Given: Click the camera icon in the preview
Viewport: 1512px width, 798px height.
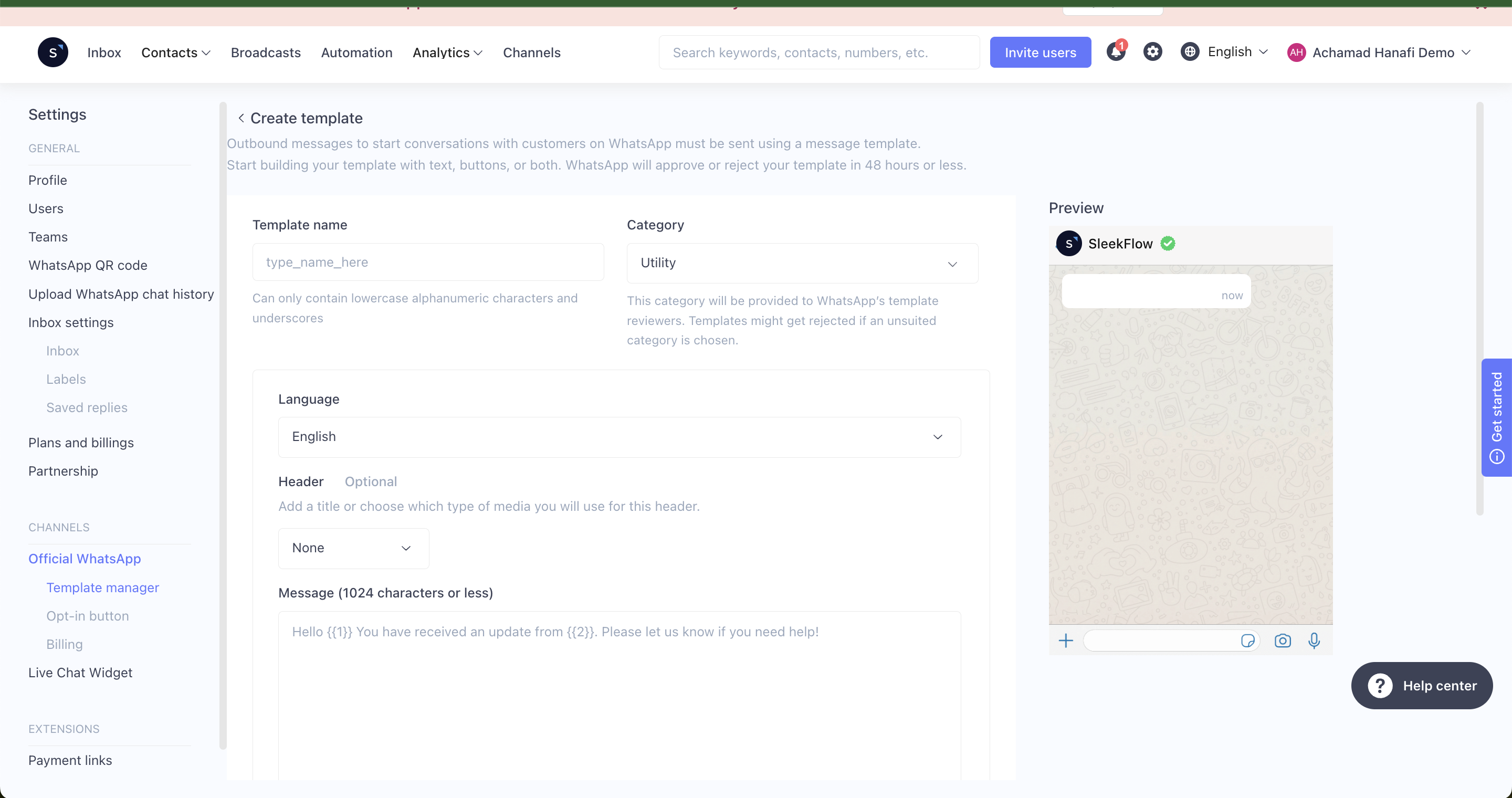Looking at the screenshot, I should point(1283,640).
